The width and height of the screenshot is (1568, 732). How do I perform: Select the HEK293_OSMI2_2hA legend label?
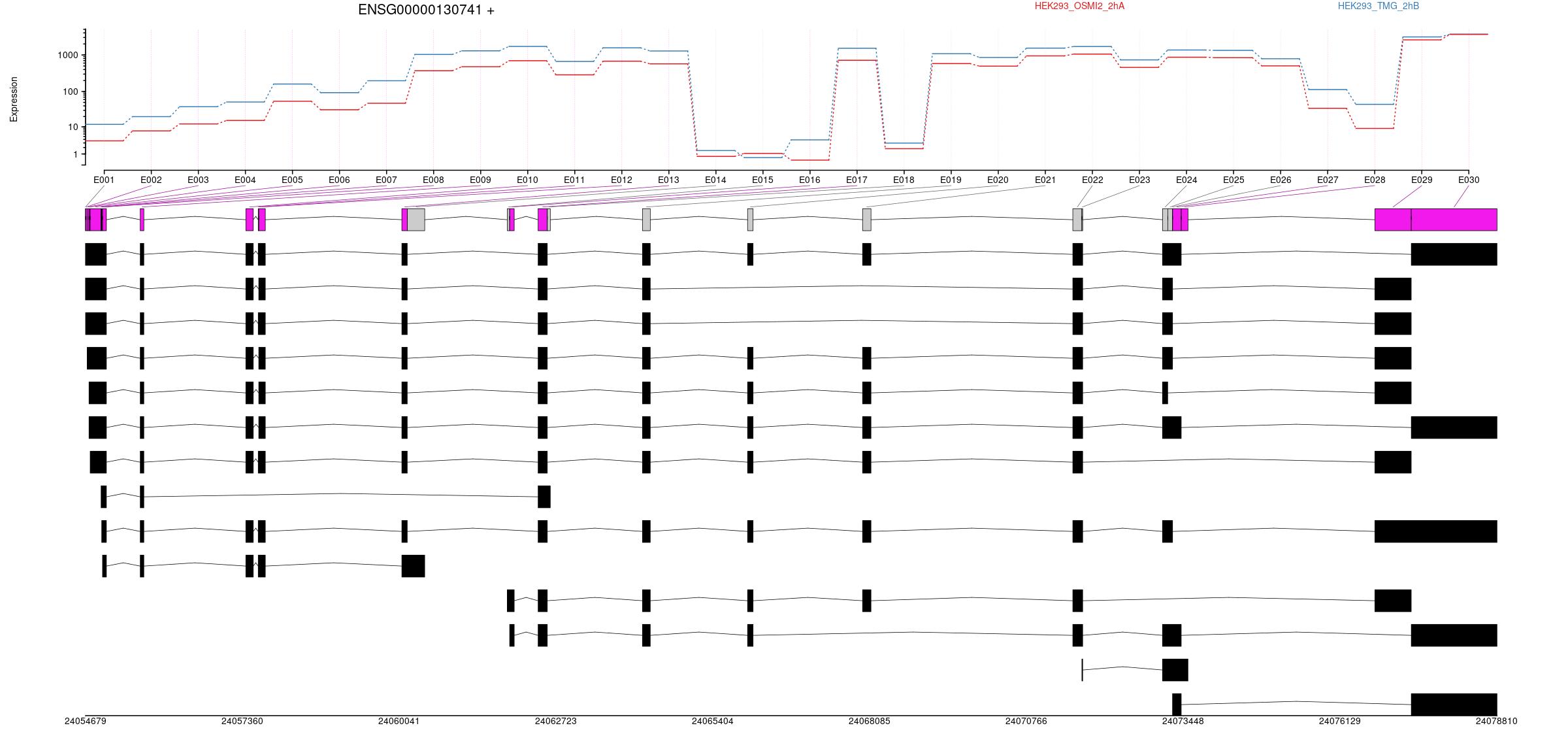(x=1079, y=6)
